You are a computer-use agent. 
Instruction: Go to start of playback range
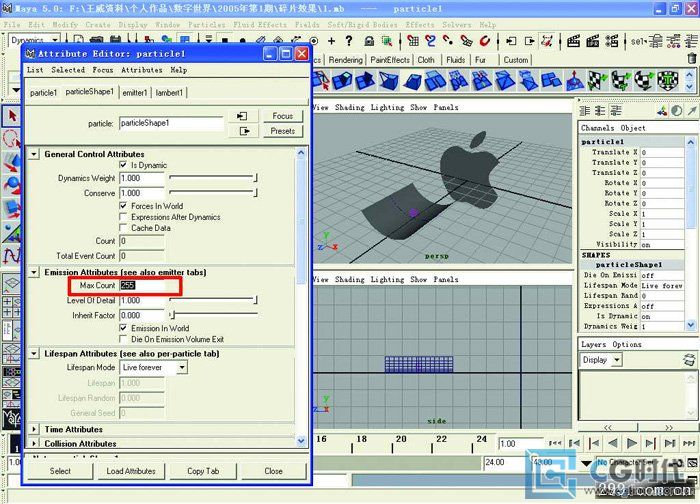(555, 443)
